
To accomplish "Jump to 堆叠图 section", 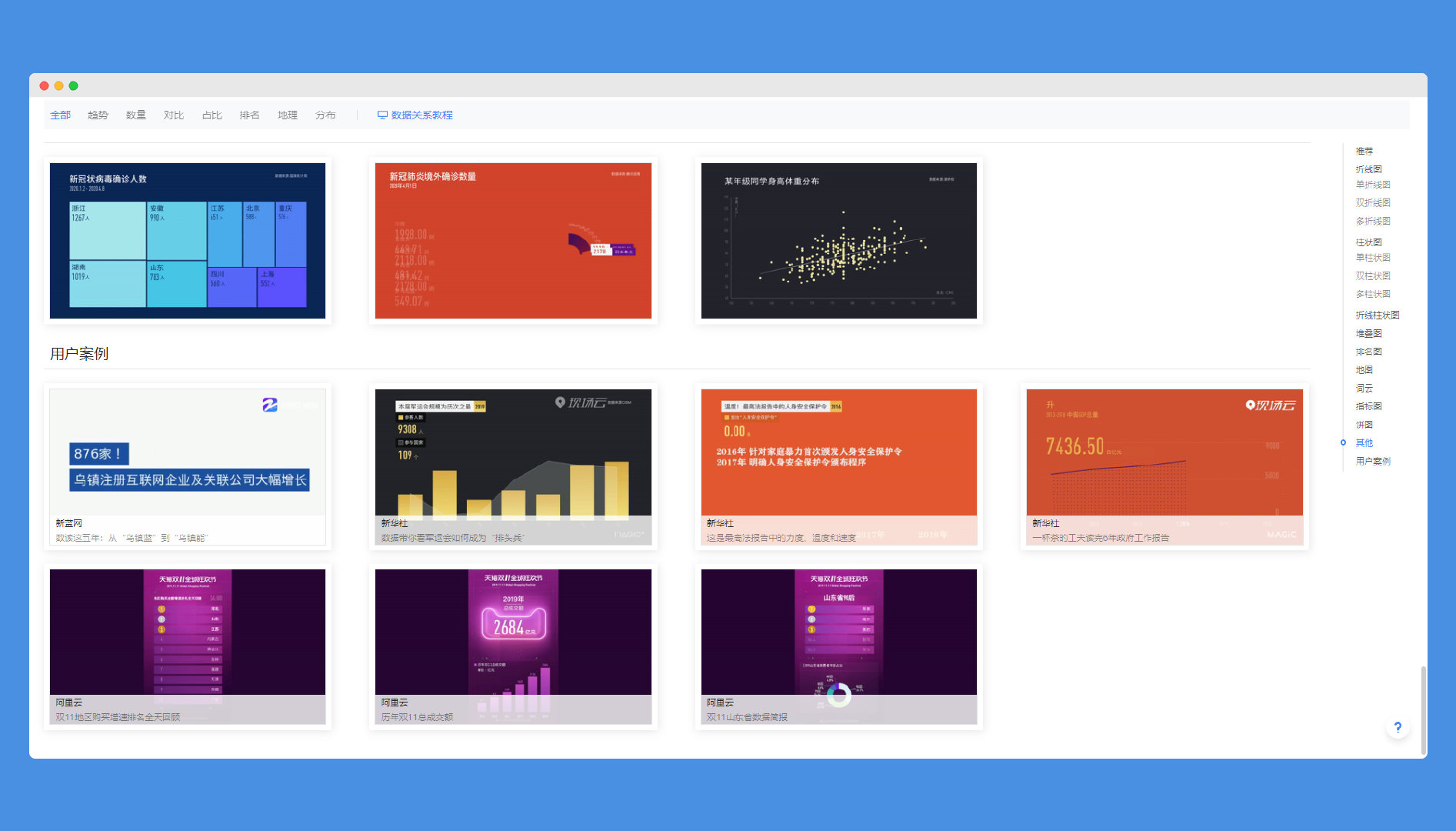I will [x=1368, y=334].
